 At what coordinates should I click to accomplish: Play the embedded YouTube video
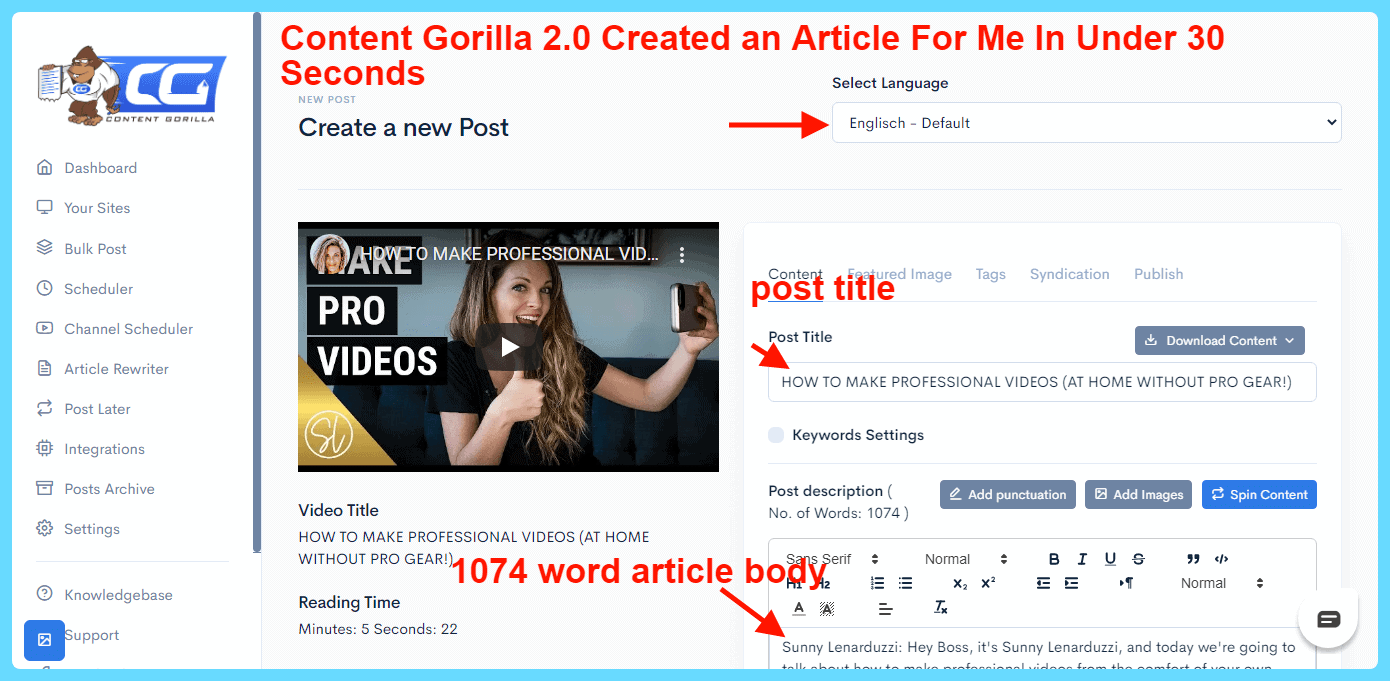tap(509, 347)
